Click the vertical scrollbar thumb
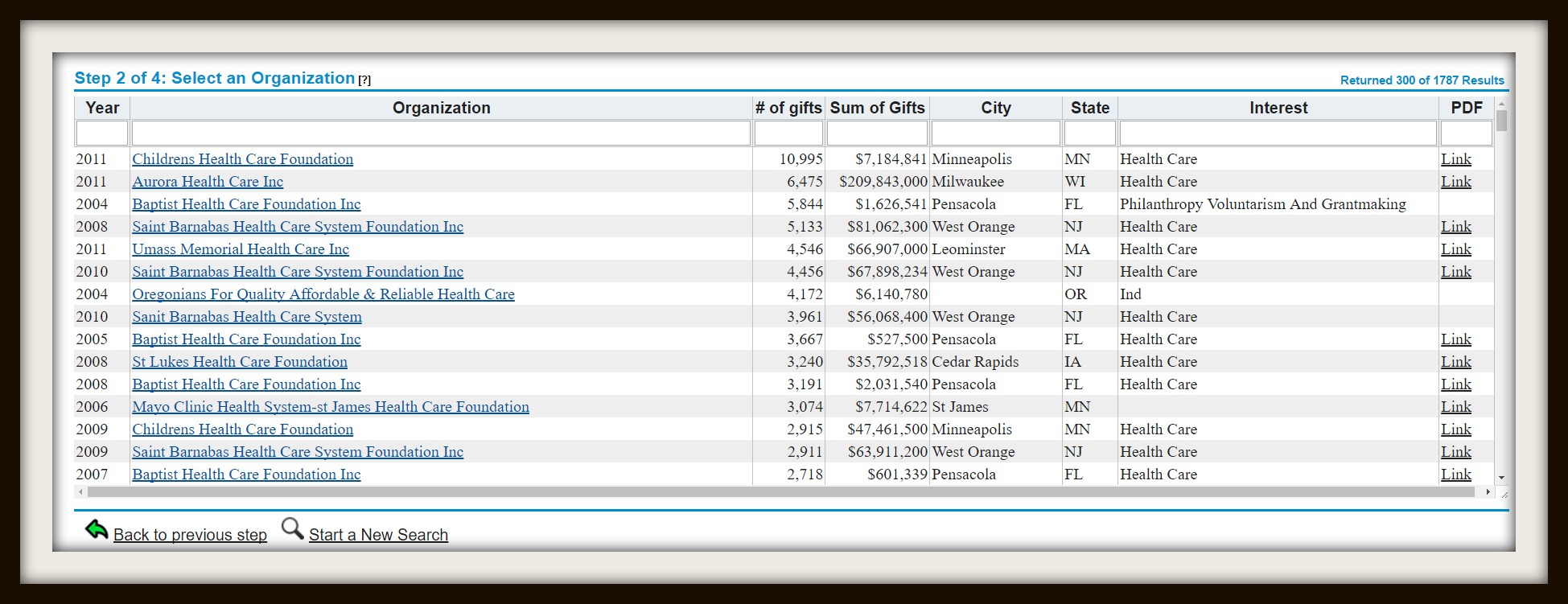1568x604 pixels. pos(1501,121)
